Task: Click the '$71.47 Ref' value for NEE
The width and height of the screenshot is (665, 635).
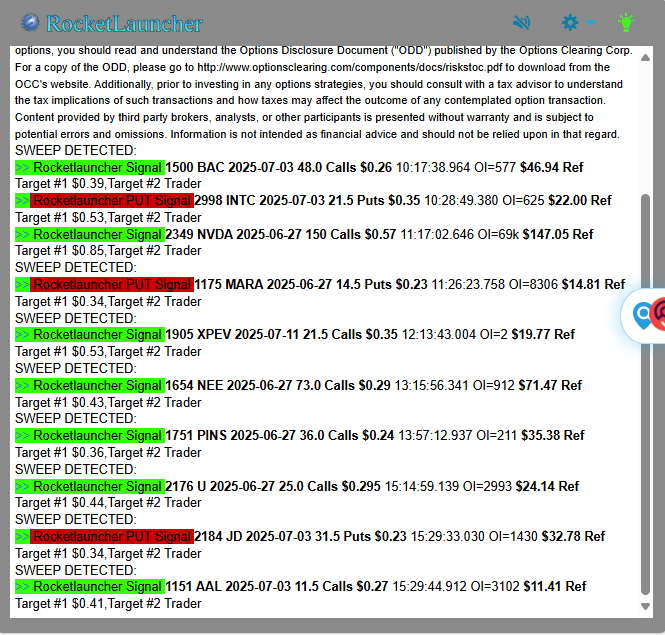Action: click(x=550, y=386)
